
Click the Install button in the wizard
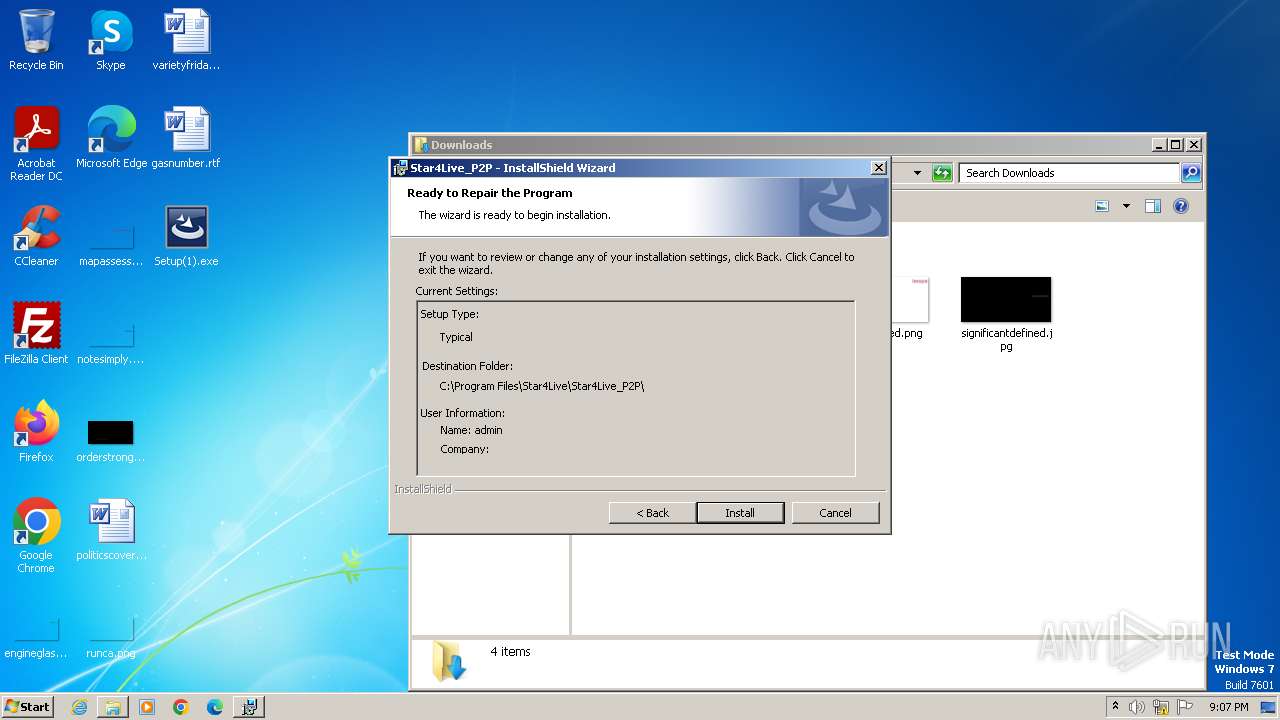(740, 513)
